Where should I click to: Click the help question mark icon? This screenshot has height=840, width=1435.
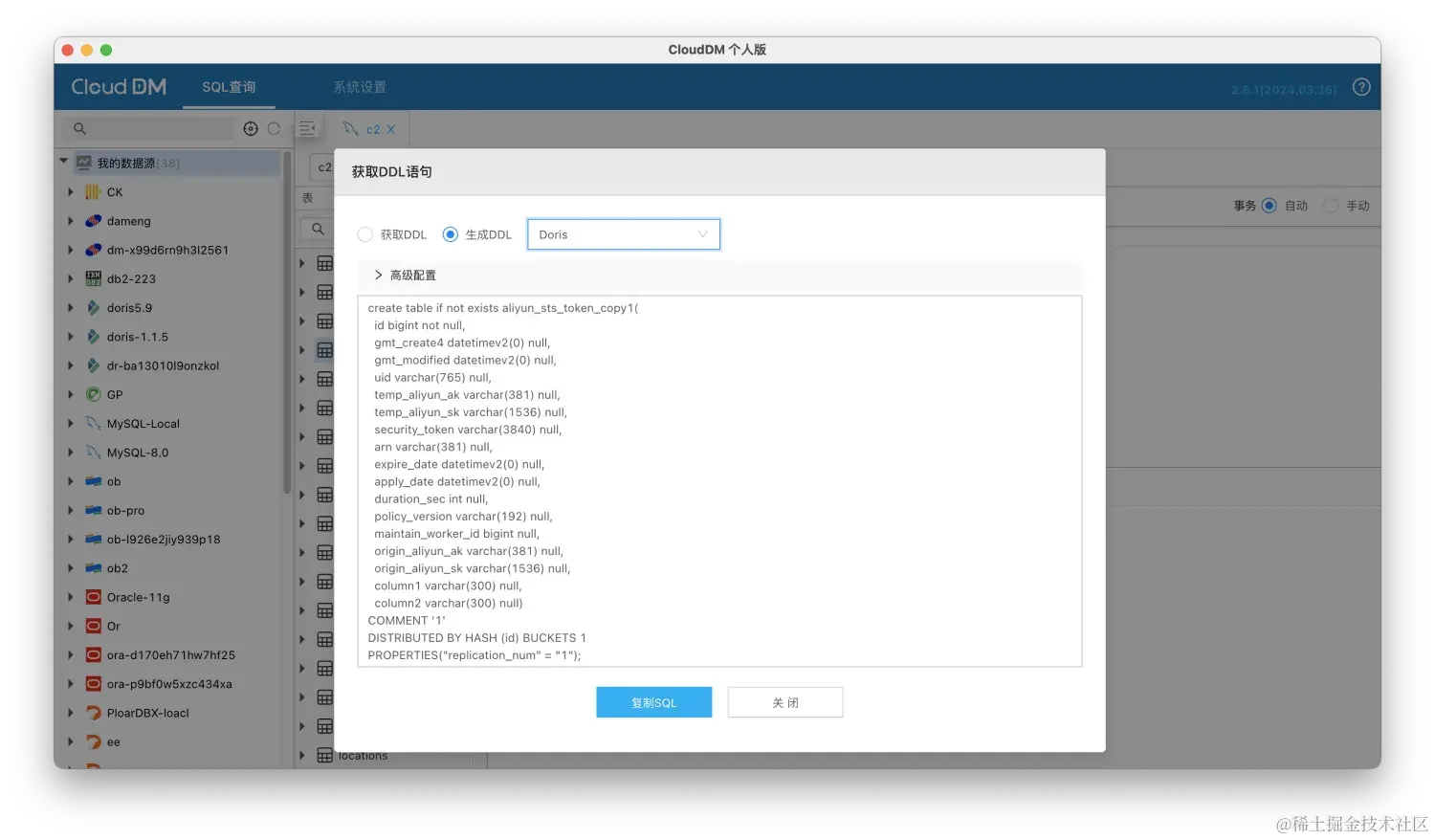1361,87
